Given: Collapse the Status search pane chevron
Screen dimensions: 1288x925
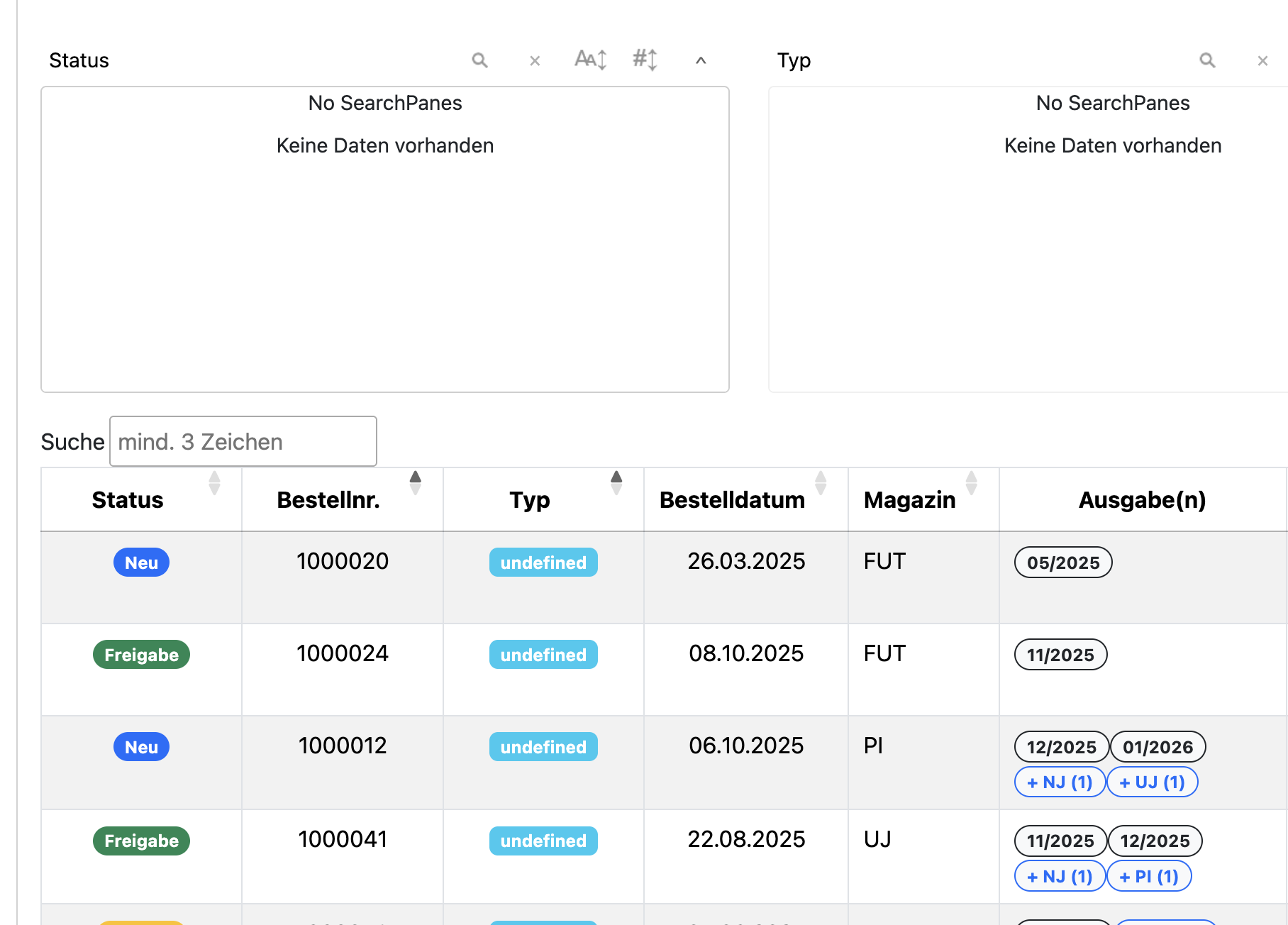Looking at the screenshot, I should (701, 60).
